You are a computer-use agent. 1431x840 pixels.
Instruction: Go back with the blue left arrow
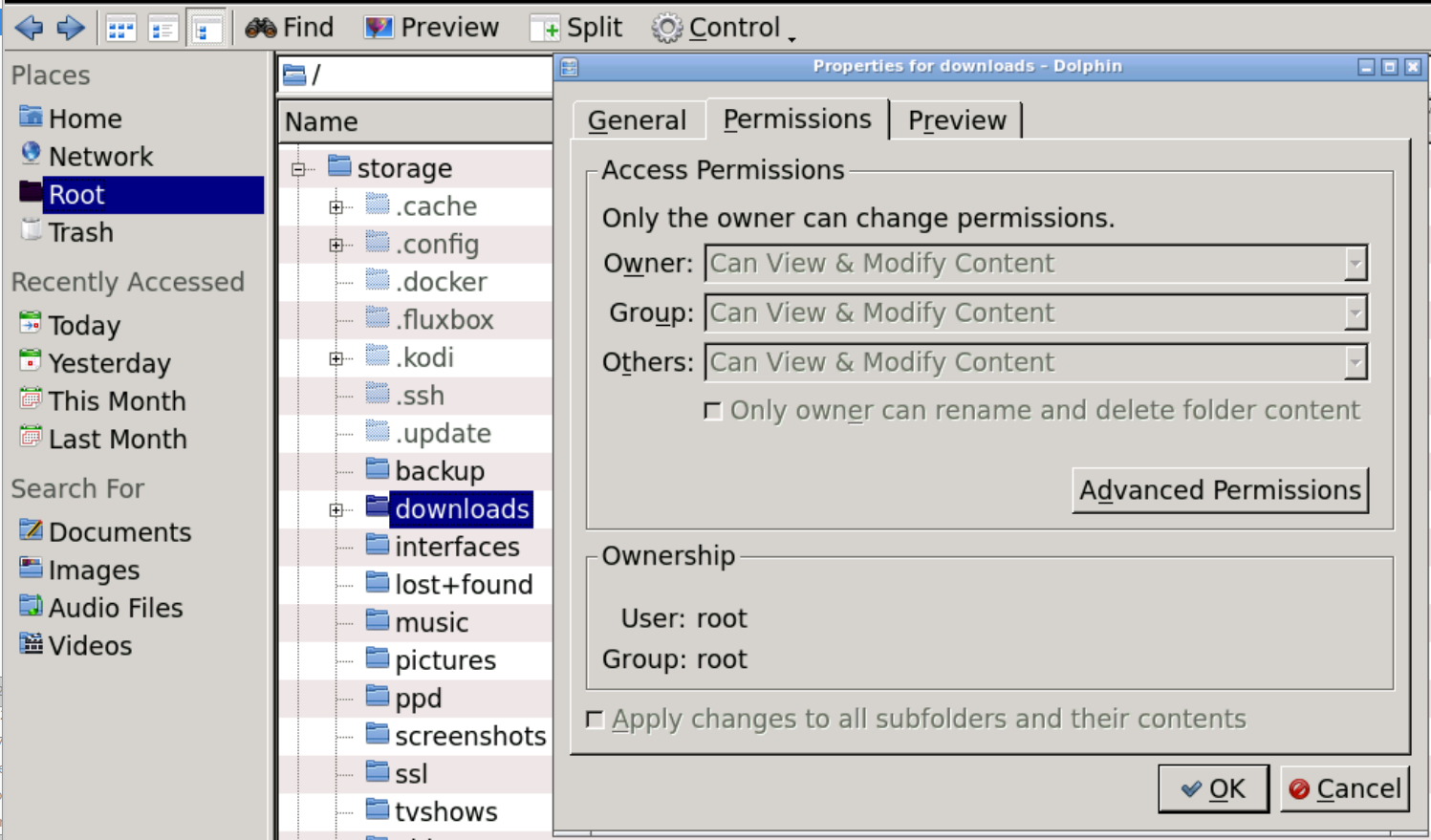point(29,28)
